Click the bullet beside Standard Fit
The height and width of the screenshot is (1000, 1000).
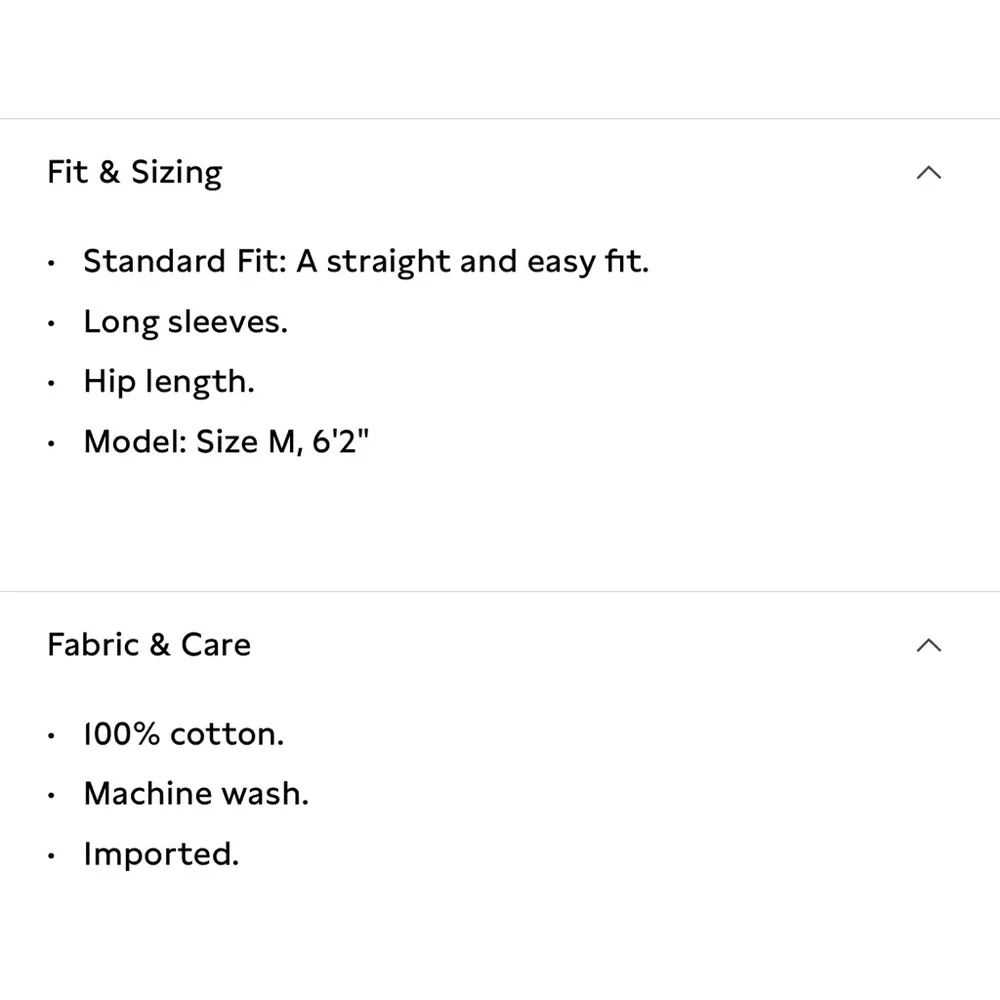click(x=51, y=263)
